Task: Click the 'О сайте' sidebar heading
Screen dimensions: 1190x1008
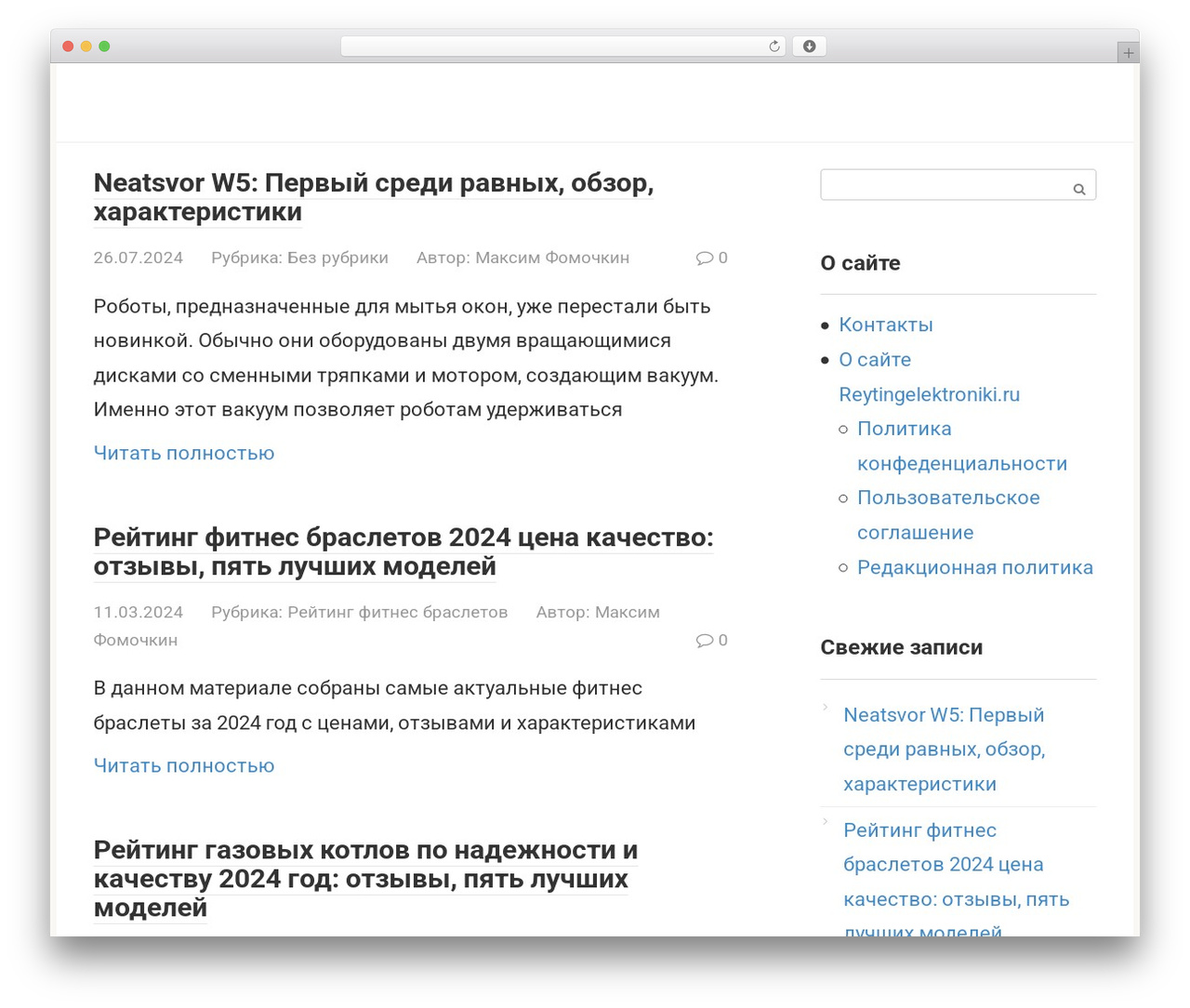Action: click(860, 263)
